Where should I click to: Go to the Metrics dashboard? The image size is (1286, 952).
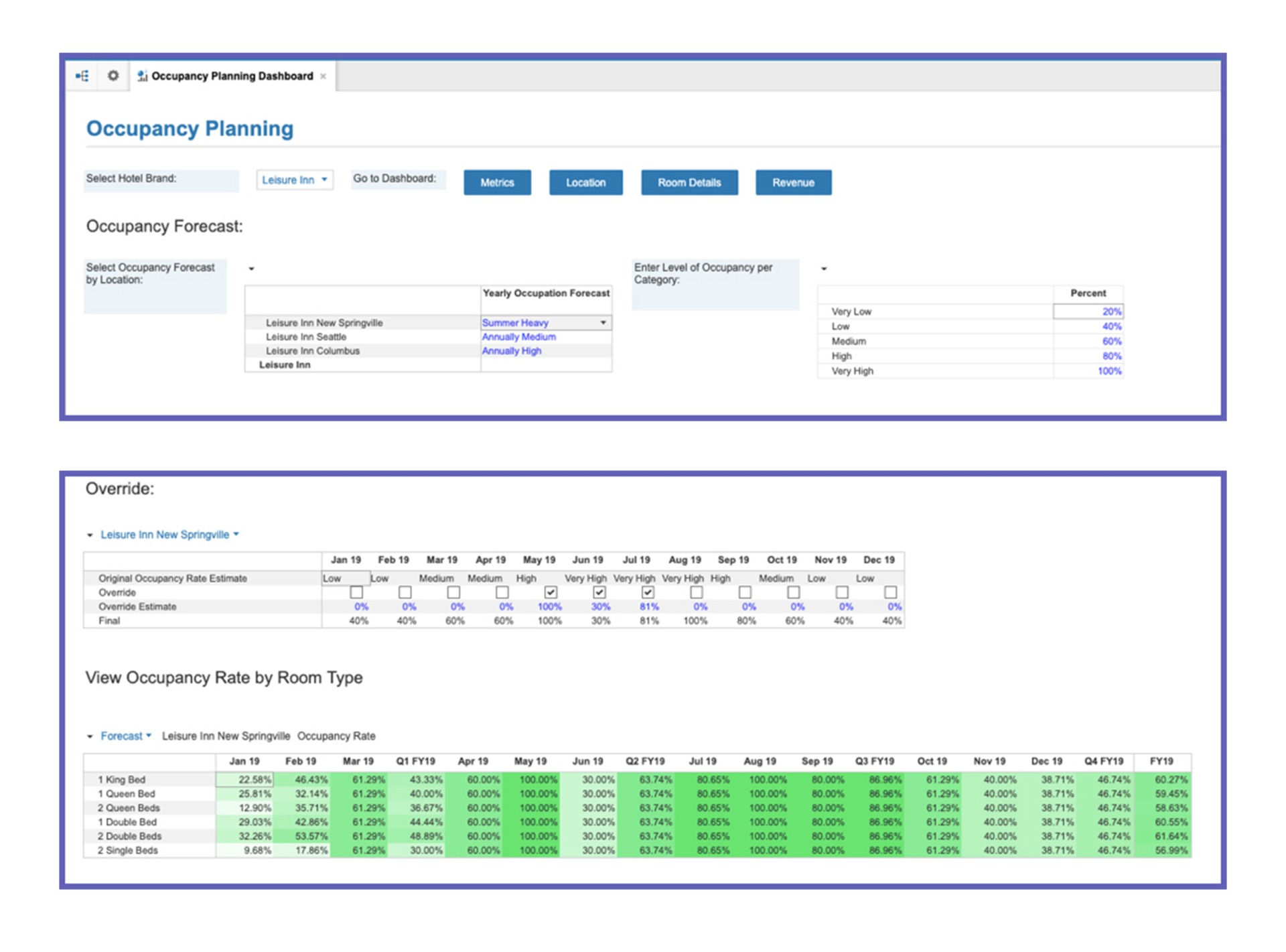(497, 182)
